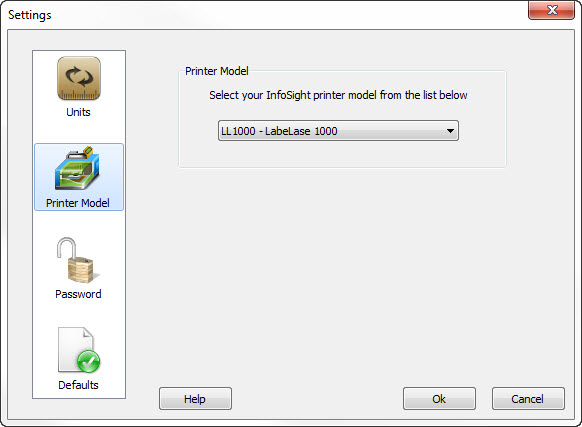The width and height of the screenshot is (582, 427).
Task: Click blank area inside Printer Model group box
Action: [x=341, y=154]
